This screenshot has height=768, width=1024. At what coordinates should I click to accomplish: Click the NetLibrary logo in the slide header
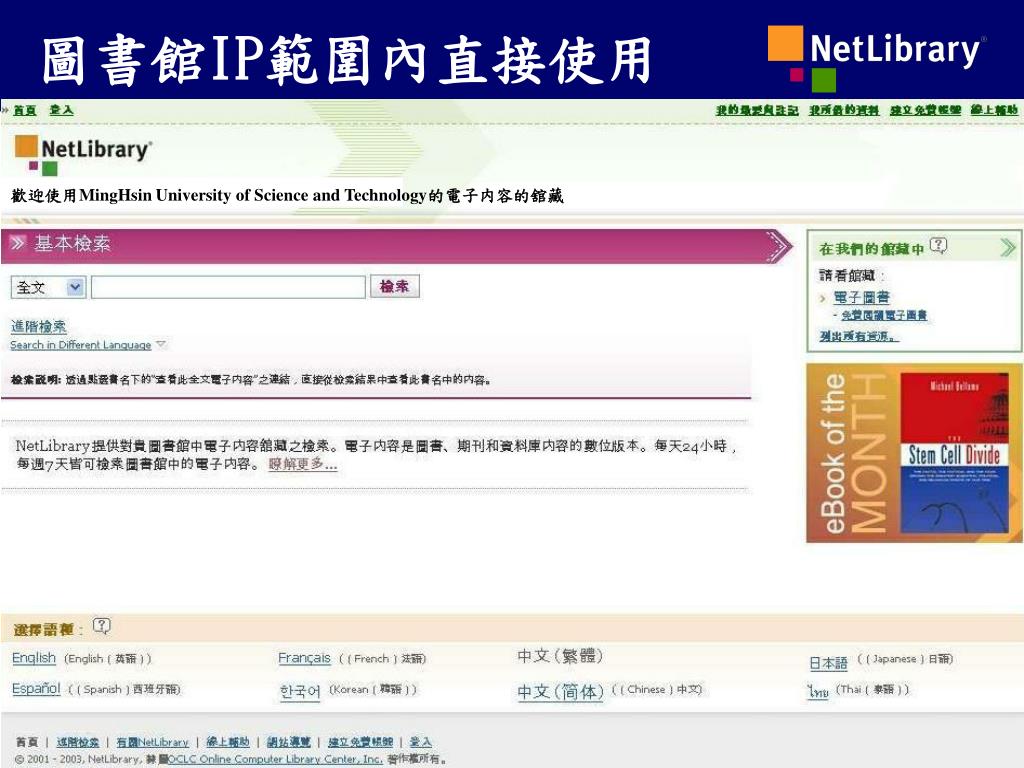(x=876, y=58)
